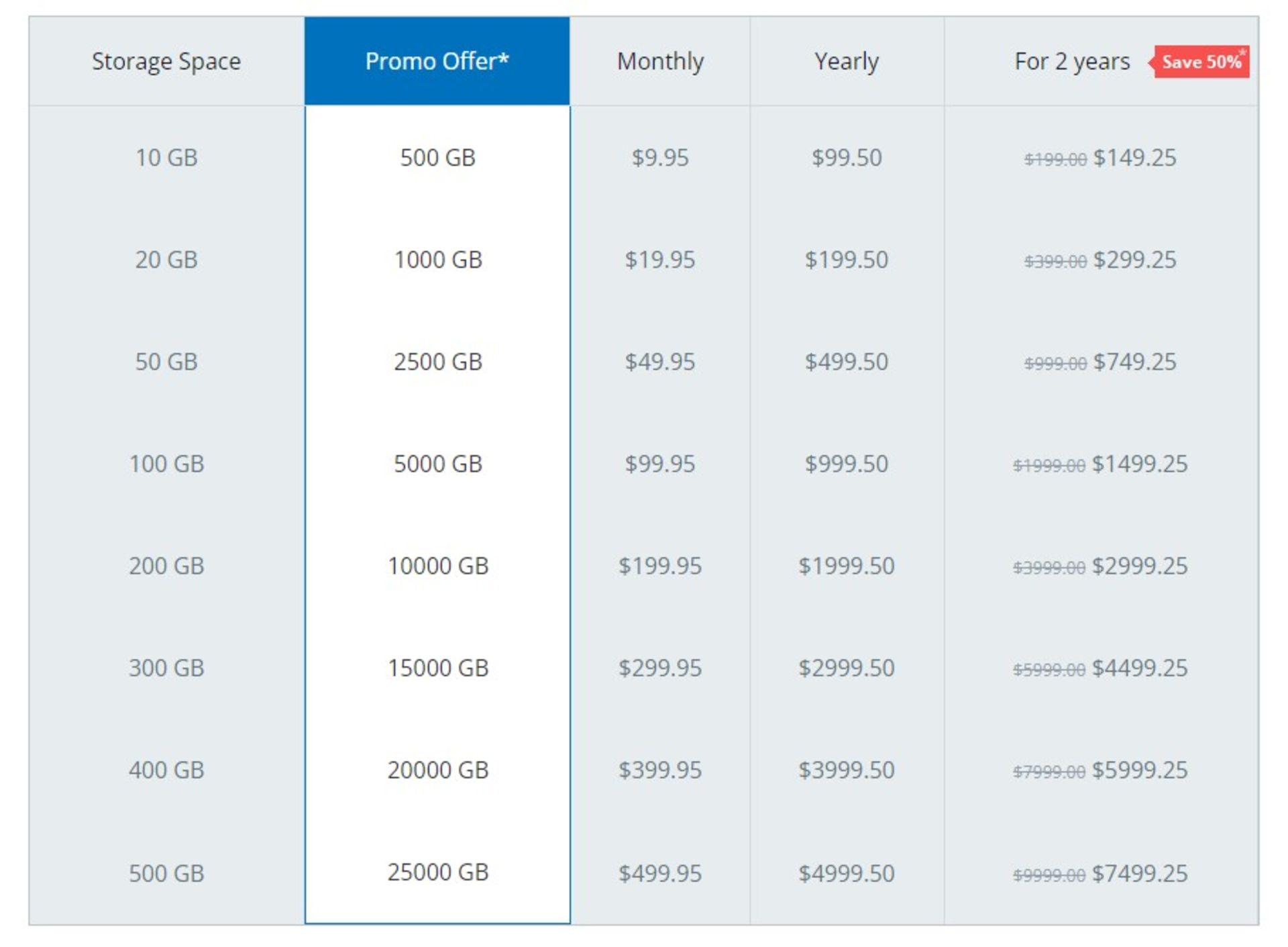Select the 10000 GB promo cell

(x=437, y=566)
